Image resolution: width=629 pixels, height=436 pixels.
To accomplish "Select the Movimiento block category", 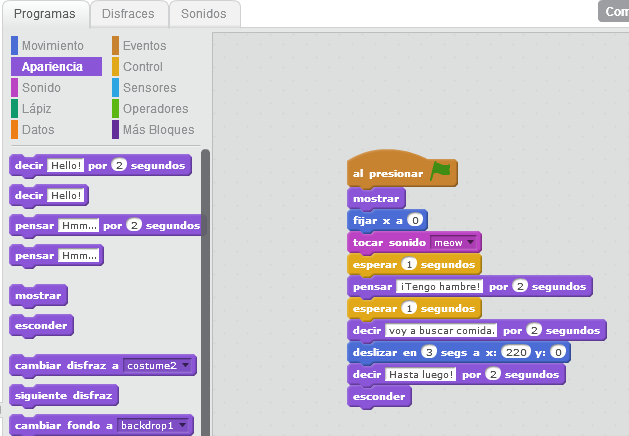I will (53, 46).
